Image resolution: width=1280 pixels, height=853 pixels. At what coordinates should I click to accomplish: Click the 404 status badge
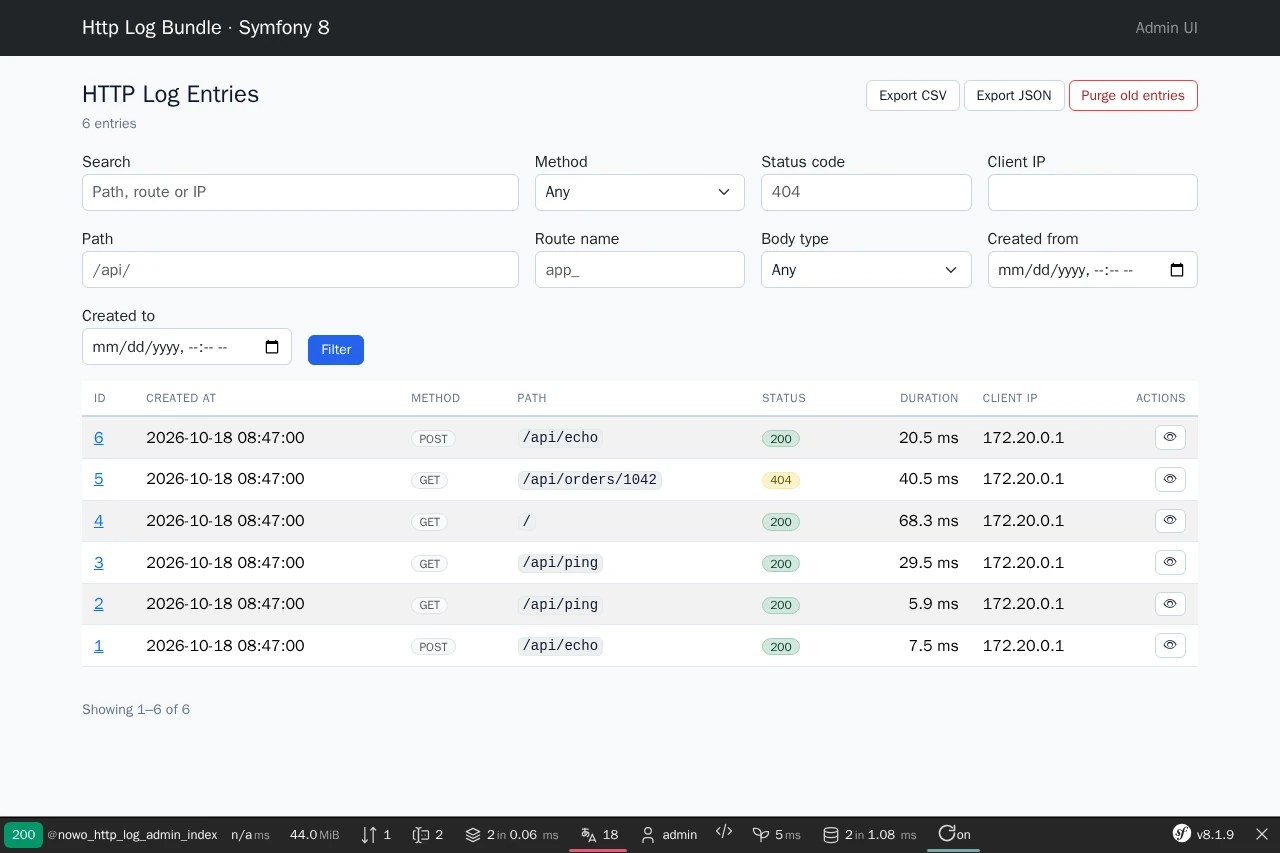[781, 480]
